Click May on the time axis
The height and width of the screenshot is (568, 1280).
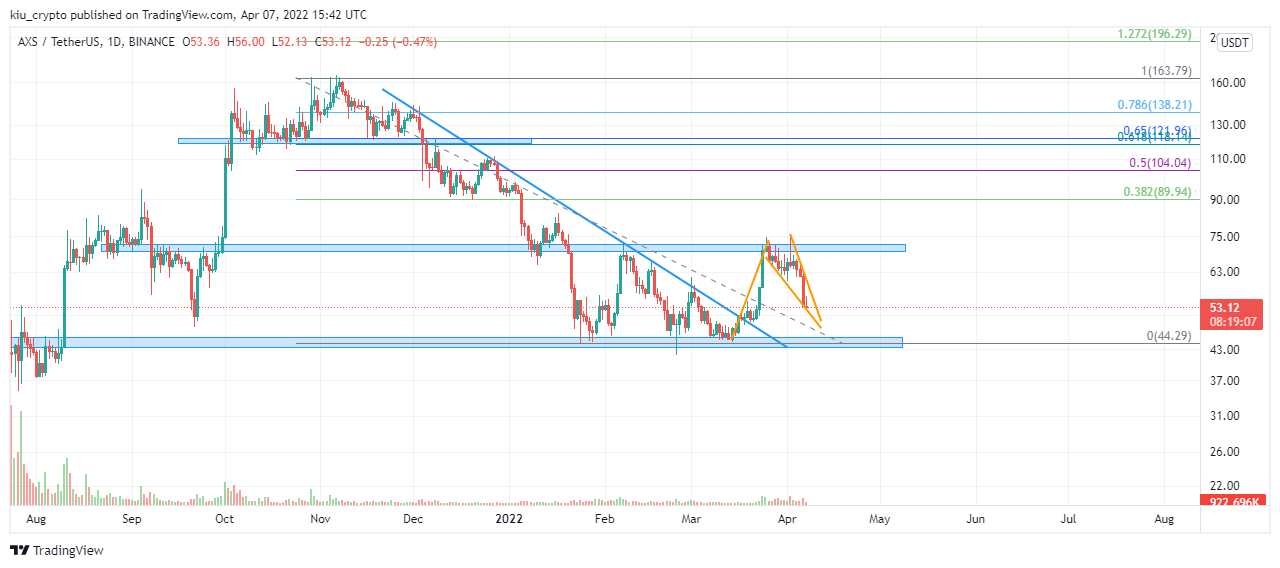[879, 520]
